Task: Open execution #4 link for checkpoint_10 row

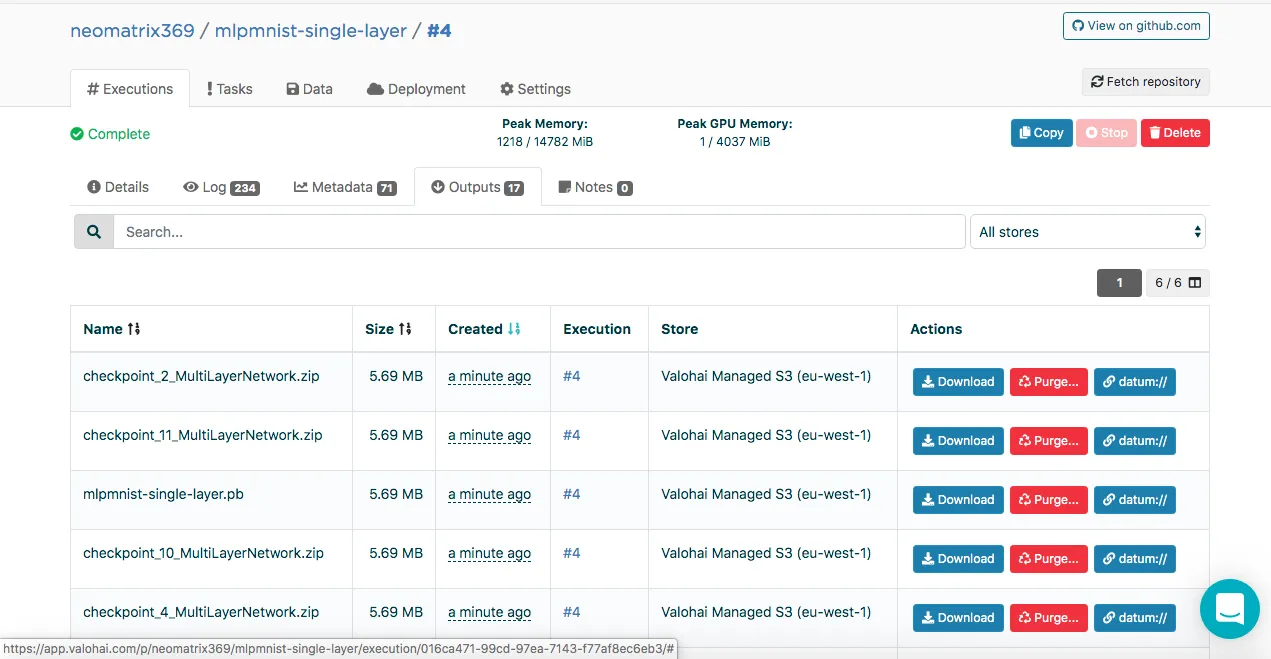Action: [x=572, y=554]
